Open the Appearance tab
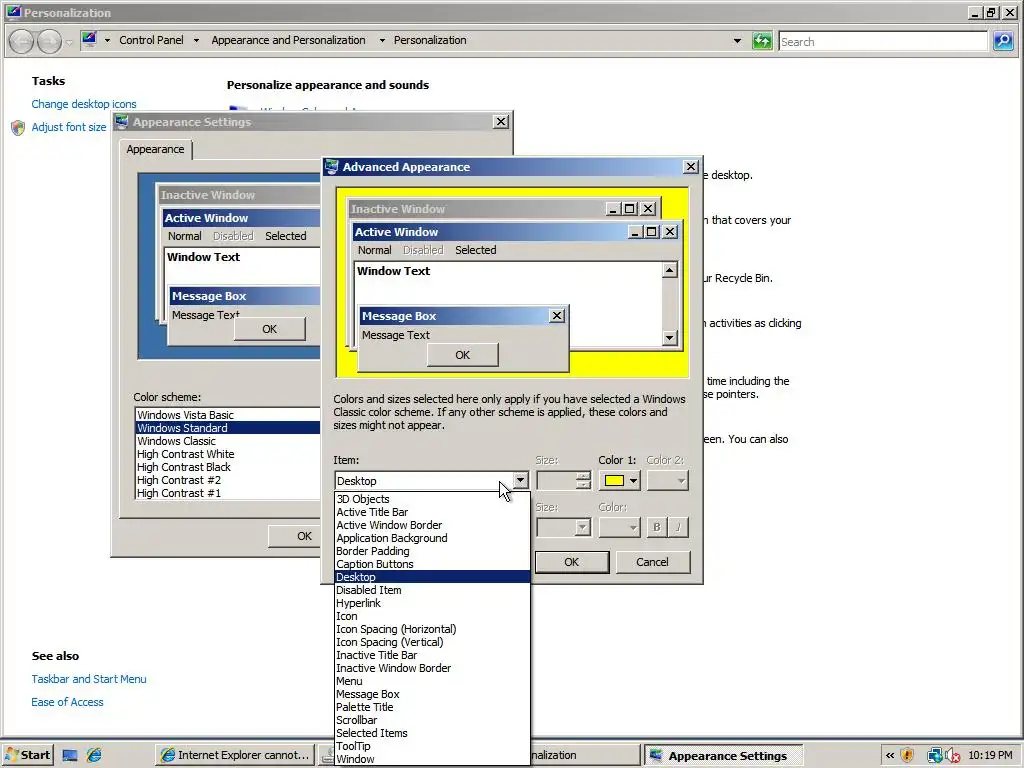 [155, 150]
